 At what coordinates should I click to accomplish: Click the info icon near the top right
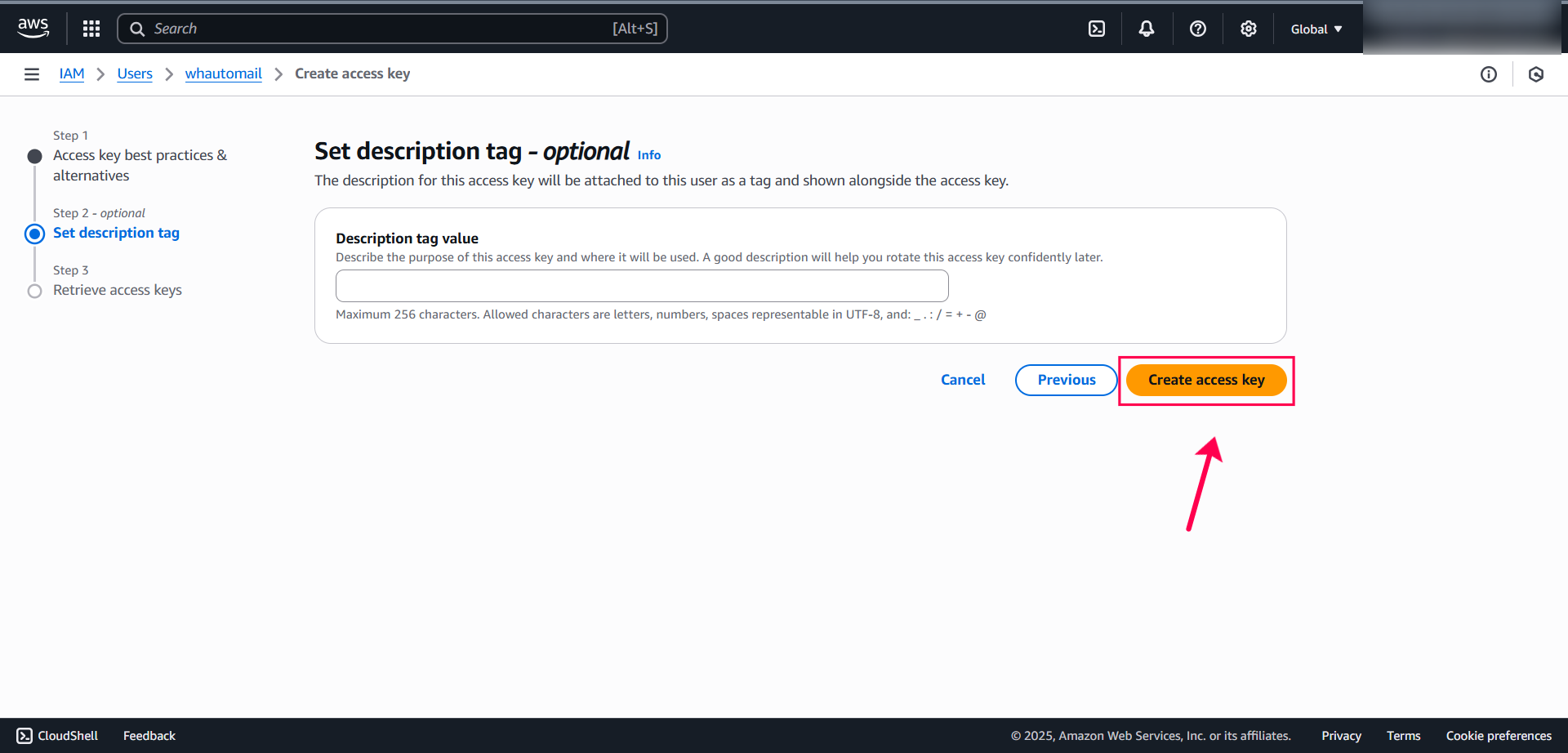pyautogui.click(x=1488, y=74)
